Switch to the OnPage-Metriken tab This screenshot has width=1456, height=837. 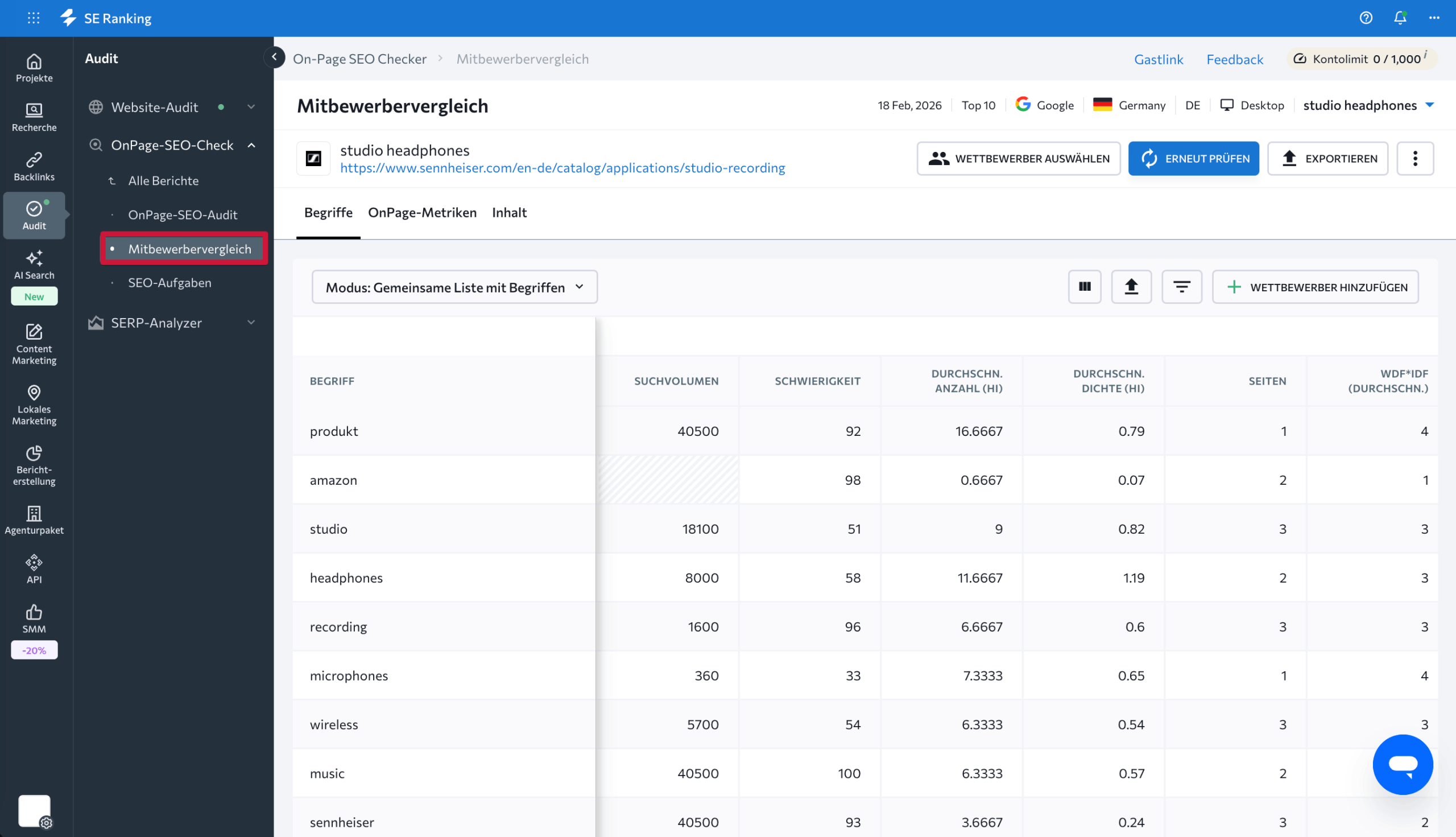tap(423, 212)
